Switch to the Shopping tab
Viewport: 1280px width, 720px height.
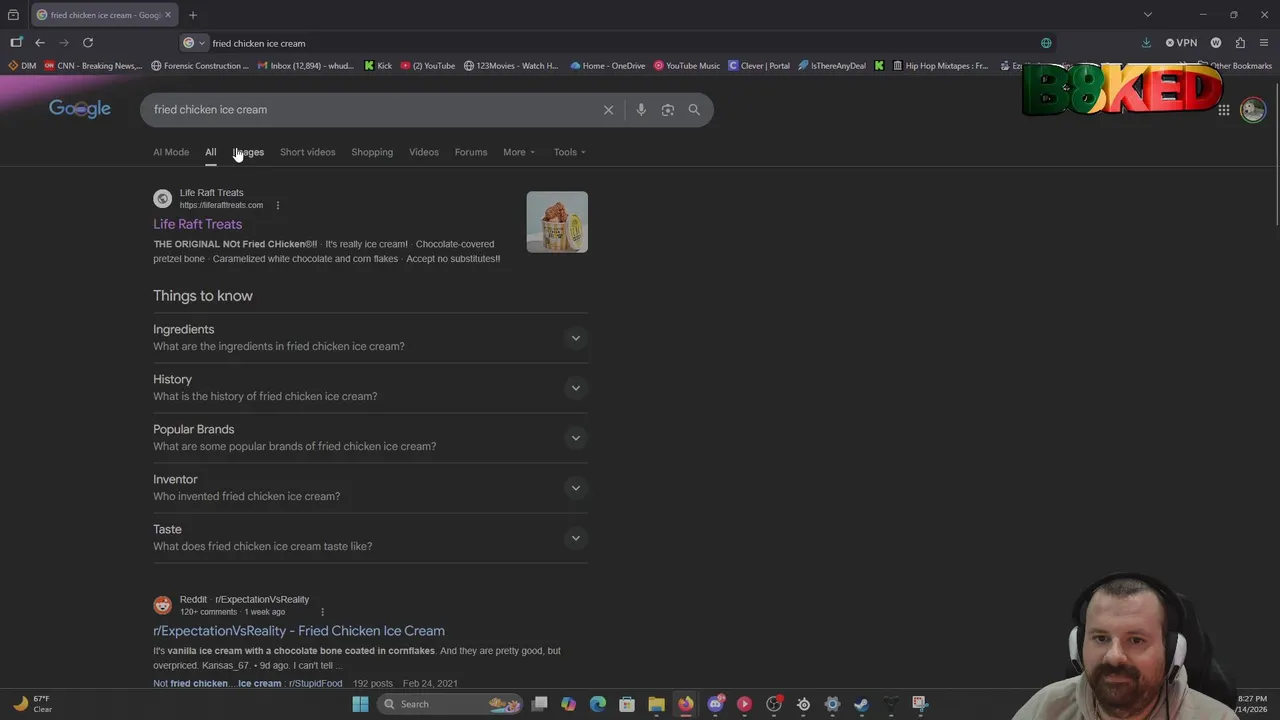coord(372,152)
